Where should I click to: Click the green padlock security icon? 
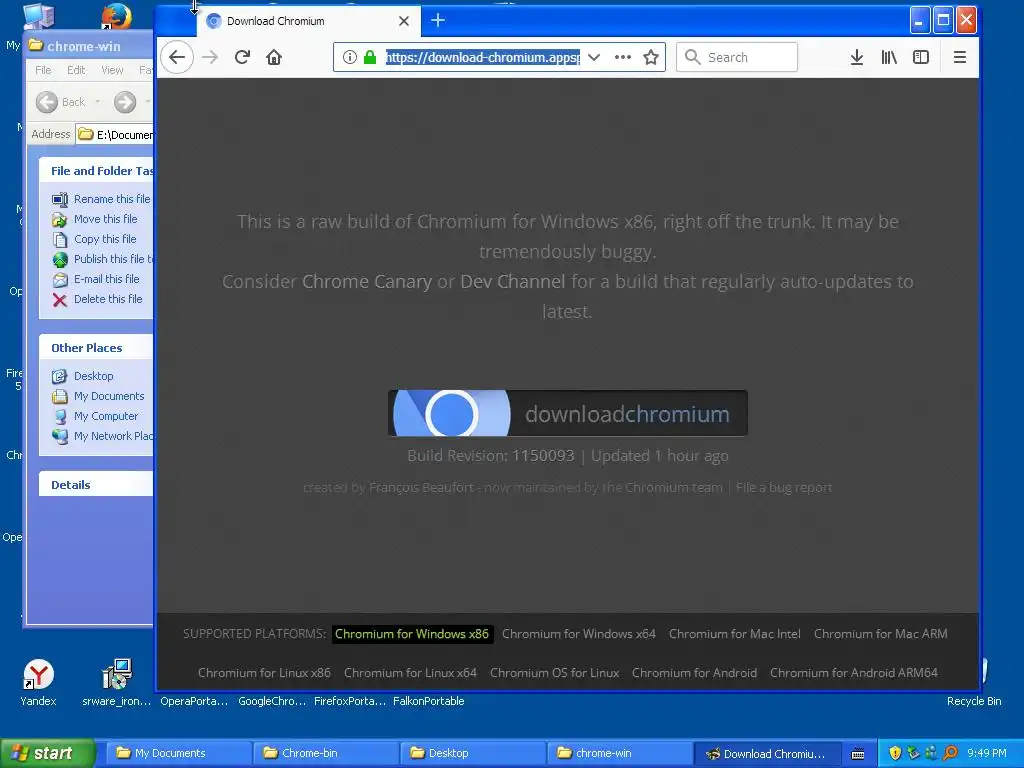point(370,57)
